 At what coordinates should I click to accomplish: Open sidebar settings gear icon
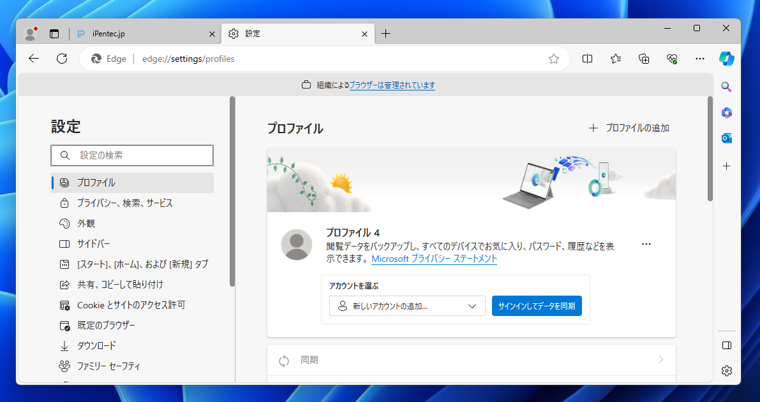(x=726, y=371)
